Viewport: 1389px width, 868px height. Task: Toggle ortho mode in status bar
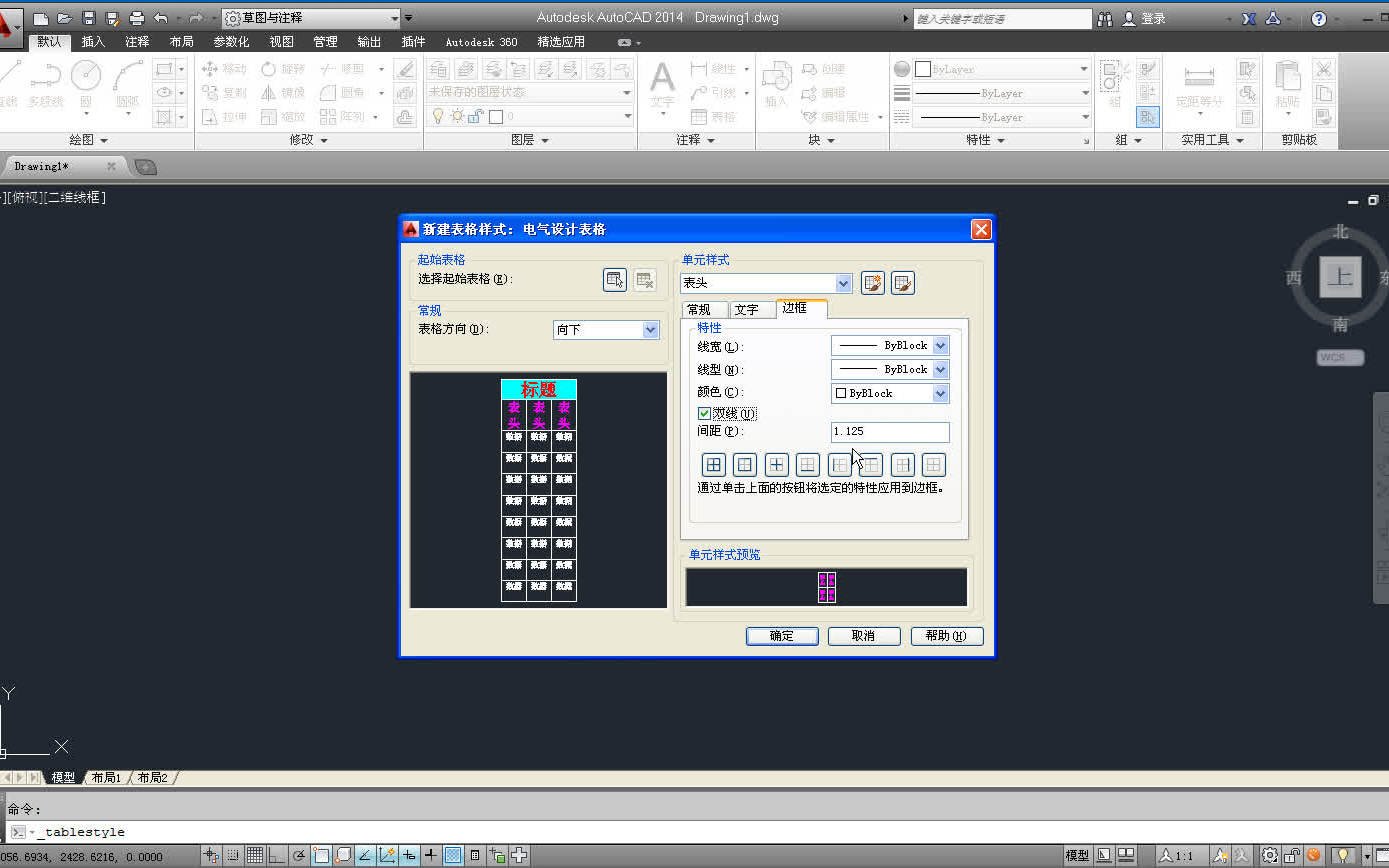click(277, 856)
